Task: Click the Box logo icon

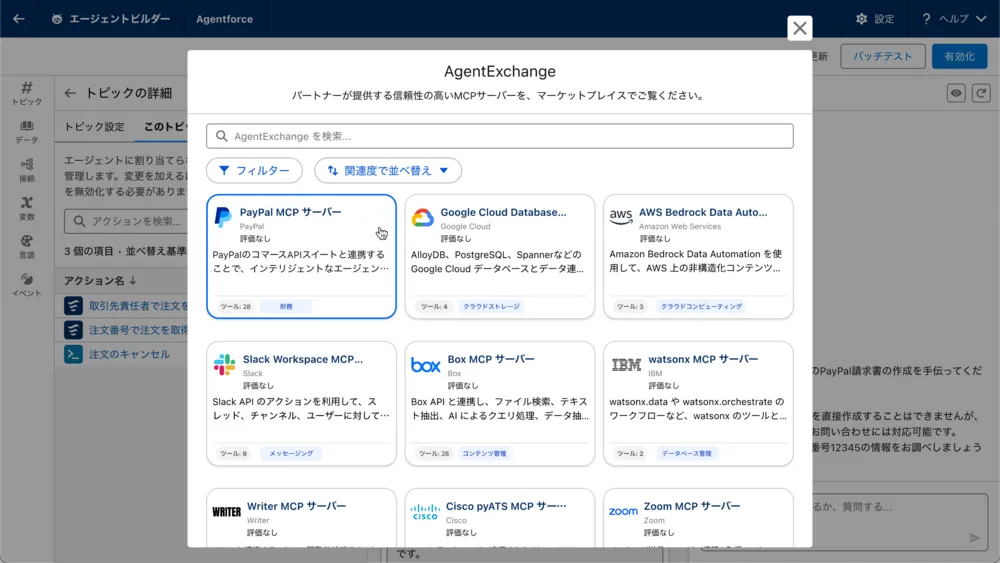Action: point(425,365)
